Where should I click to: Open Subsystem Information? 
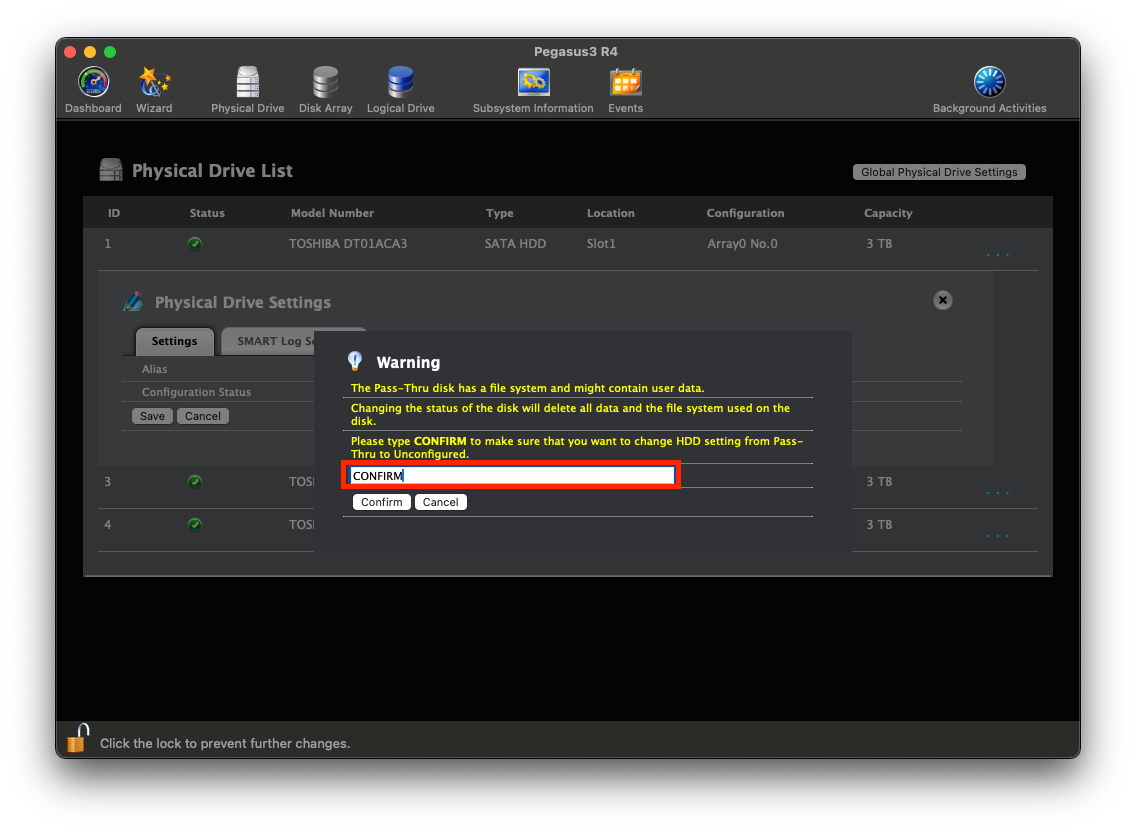pos(532,91)
